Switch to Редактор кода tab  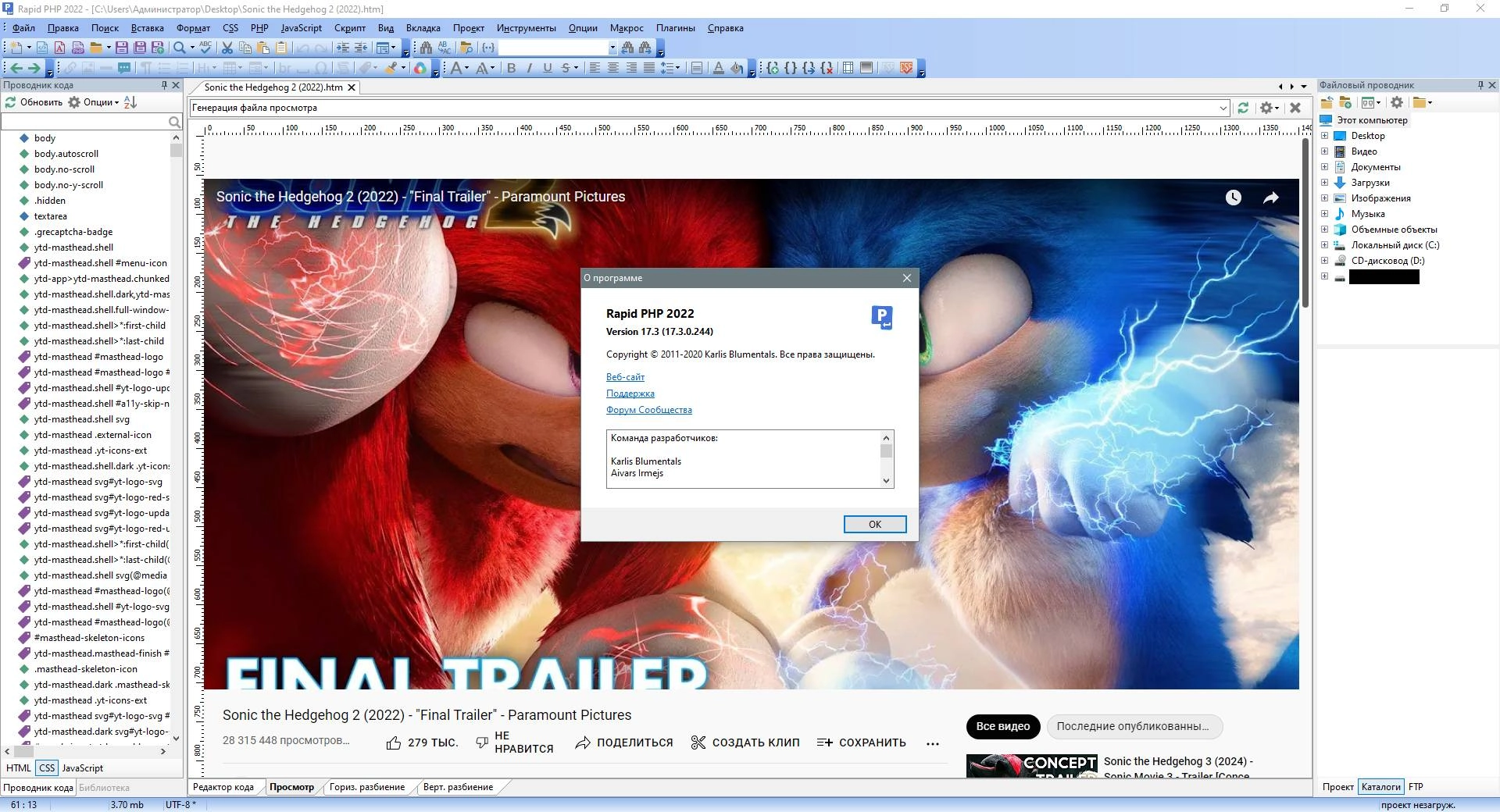(x=223, y=787)
